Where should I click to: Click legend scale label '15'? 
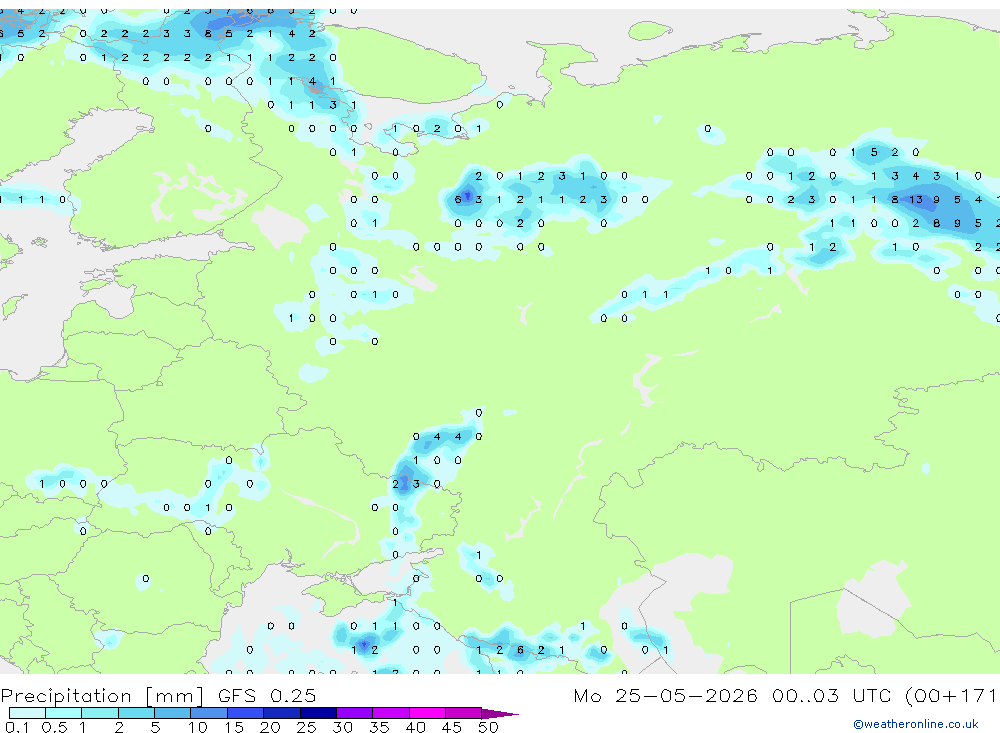coord(234,727)
